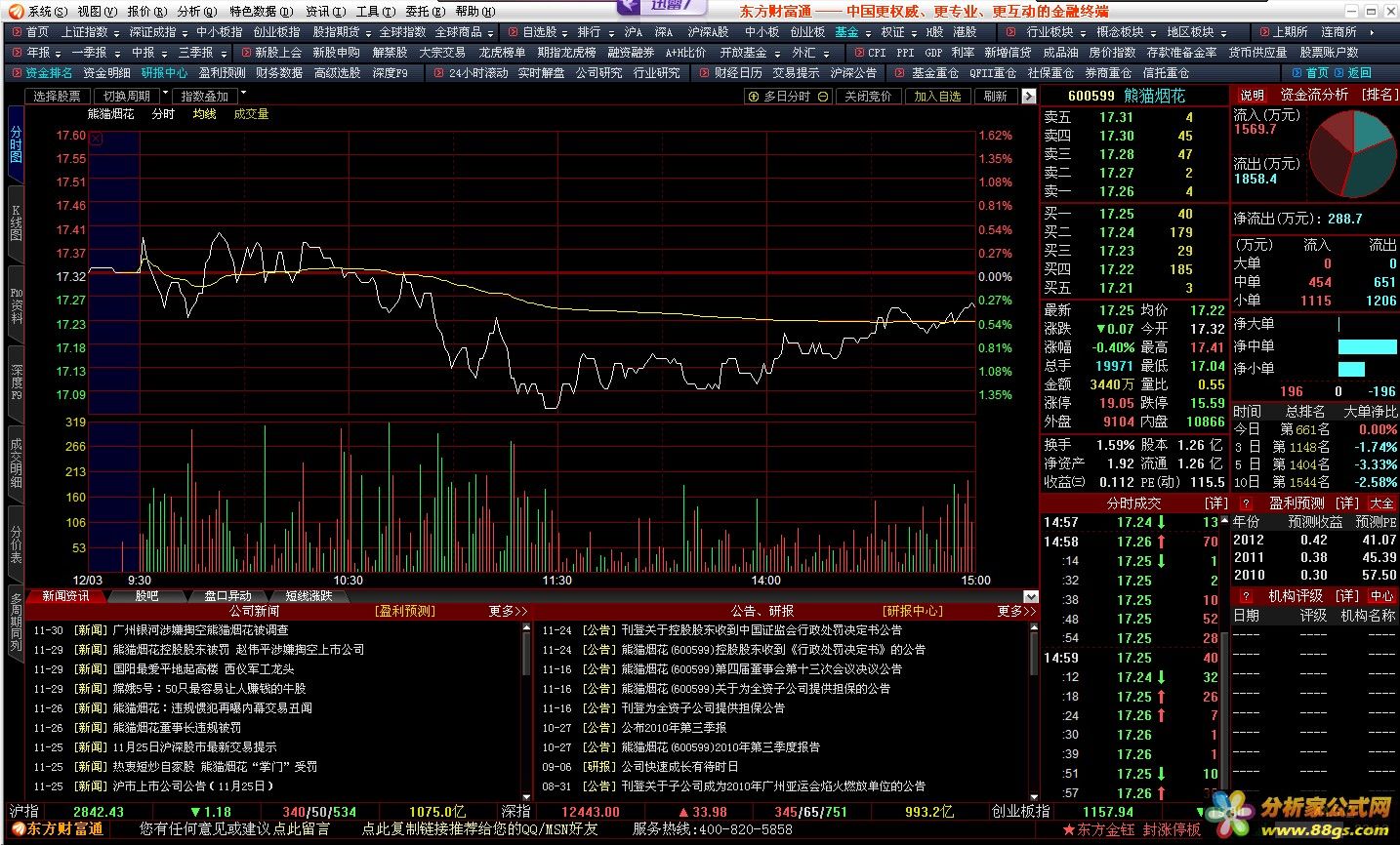Click 更多>> in the 公司新闻 header
1400x845 pixels.
(508, 611)
